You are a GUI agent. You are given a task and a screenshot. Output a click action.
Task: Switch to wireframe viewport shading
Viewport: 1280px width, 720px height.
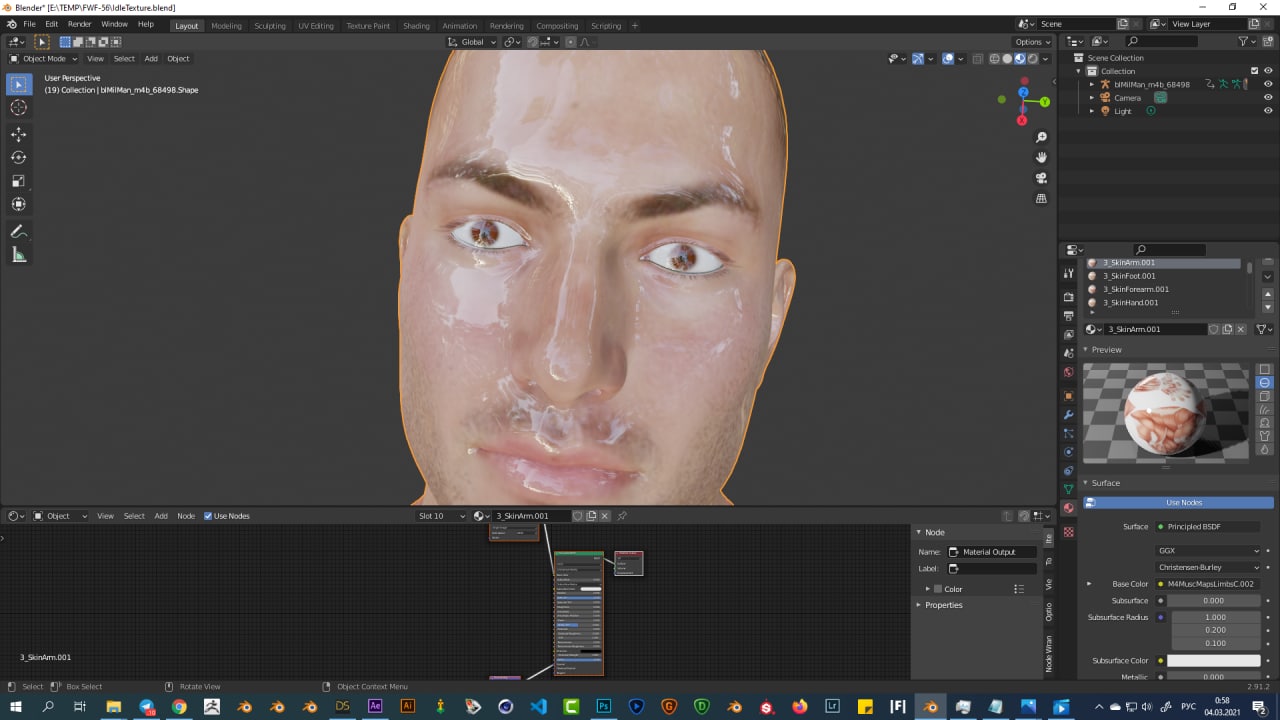994,58
